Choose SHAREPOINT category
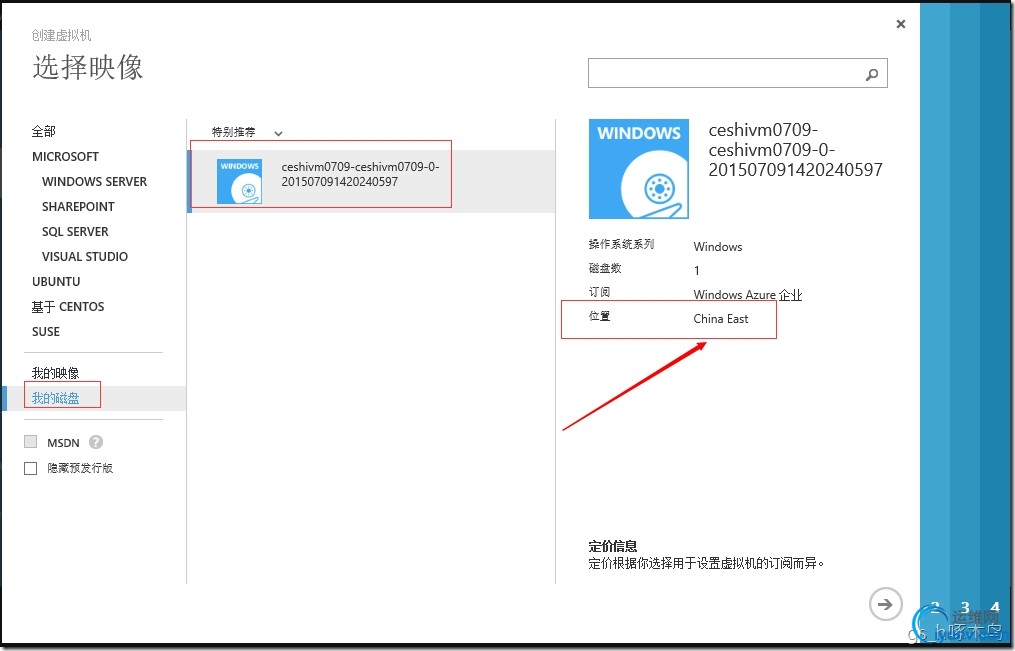1015x651 pixels. point(78,206)
